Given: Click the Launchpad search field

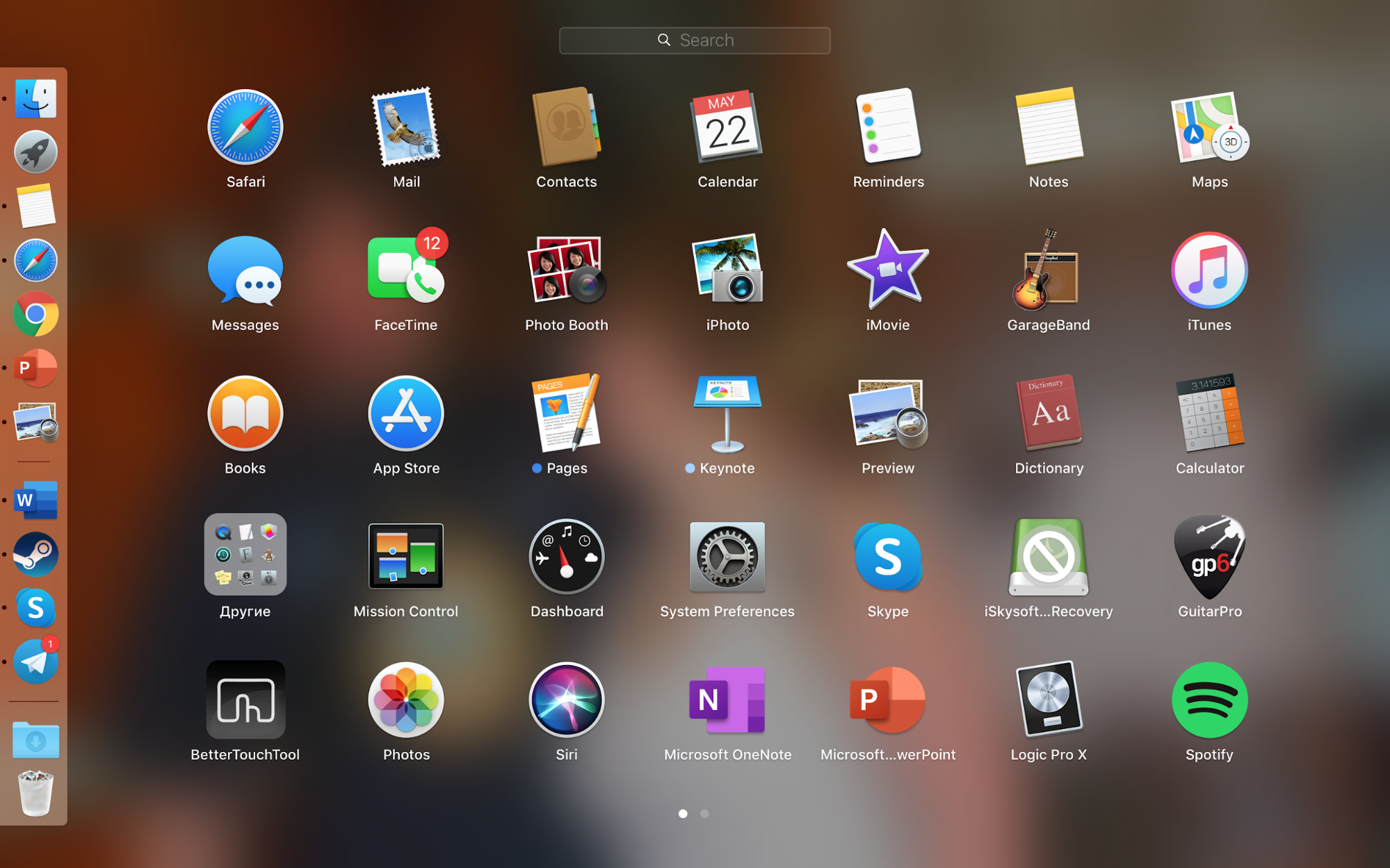Looking at the screenshot, I should pyautogui.click(x=695, y=40).
